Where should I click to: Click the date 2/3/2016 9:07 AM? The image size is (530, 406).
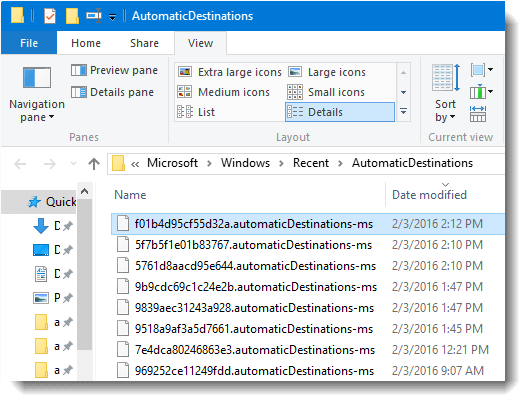pos(438,371)
